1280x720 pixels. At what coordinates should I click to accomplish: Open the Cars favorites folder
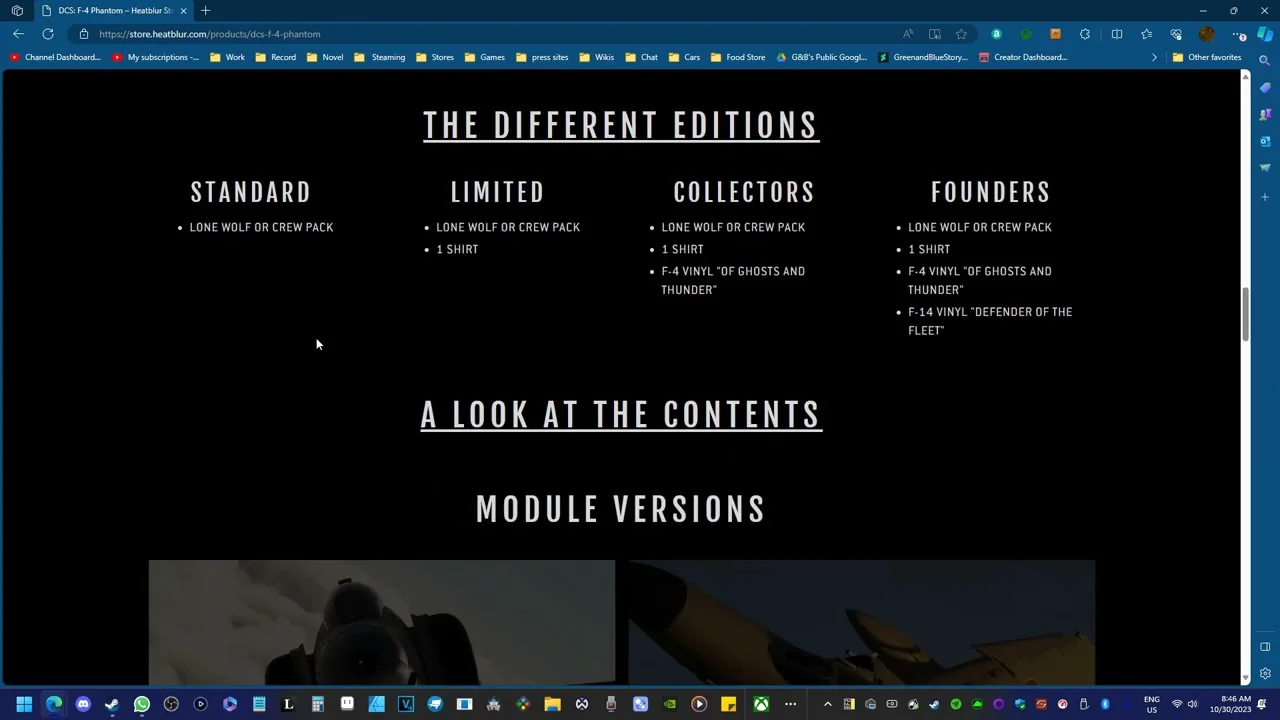pos(684,57)
